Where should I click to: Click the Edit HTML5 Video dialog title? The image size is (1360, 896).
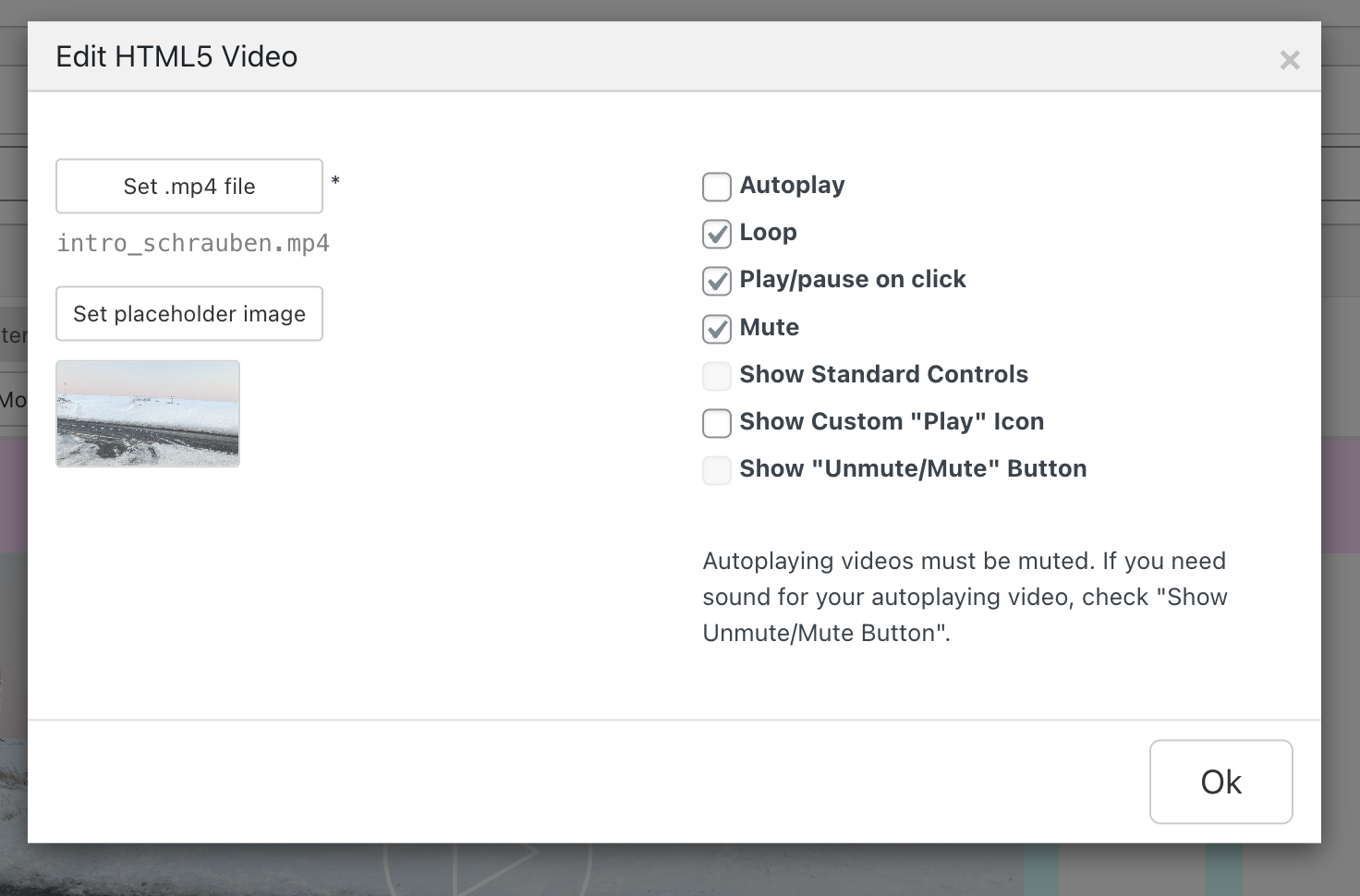tap(176, 56)
